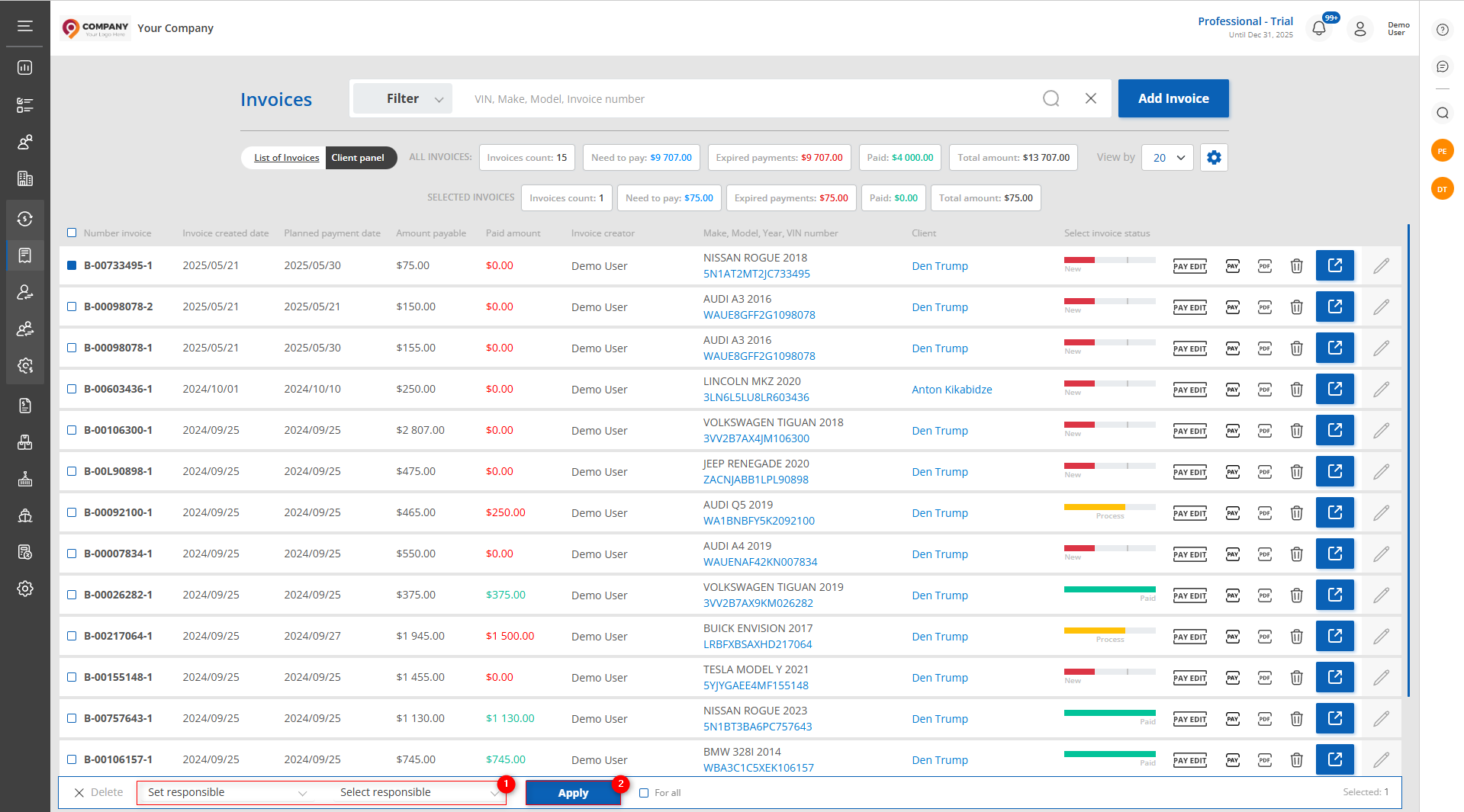The width and height of the screenshot is (1464, 812).
Task: Check invoice B-00098078-1 checkbox
Action: [72, 348]
